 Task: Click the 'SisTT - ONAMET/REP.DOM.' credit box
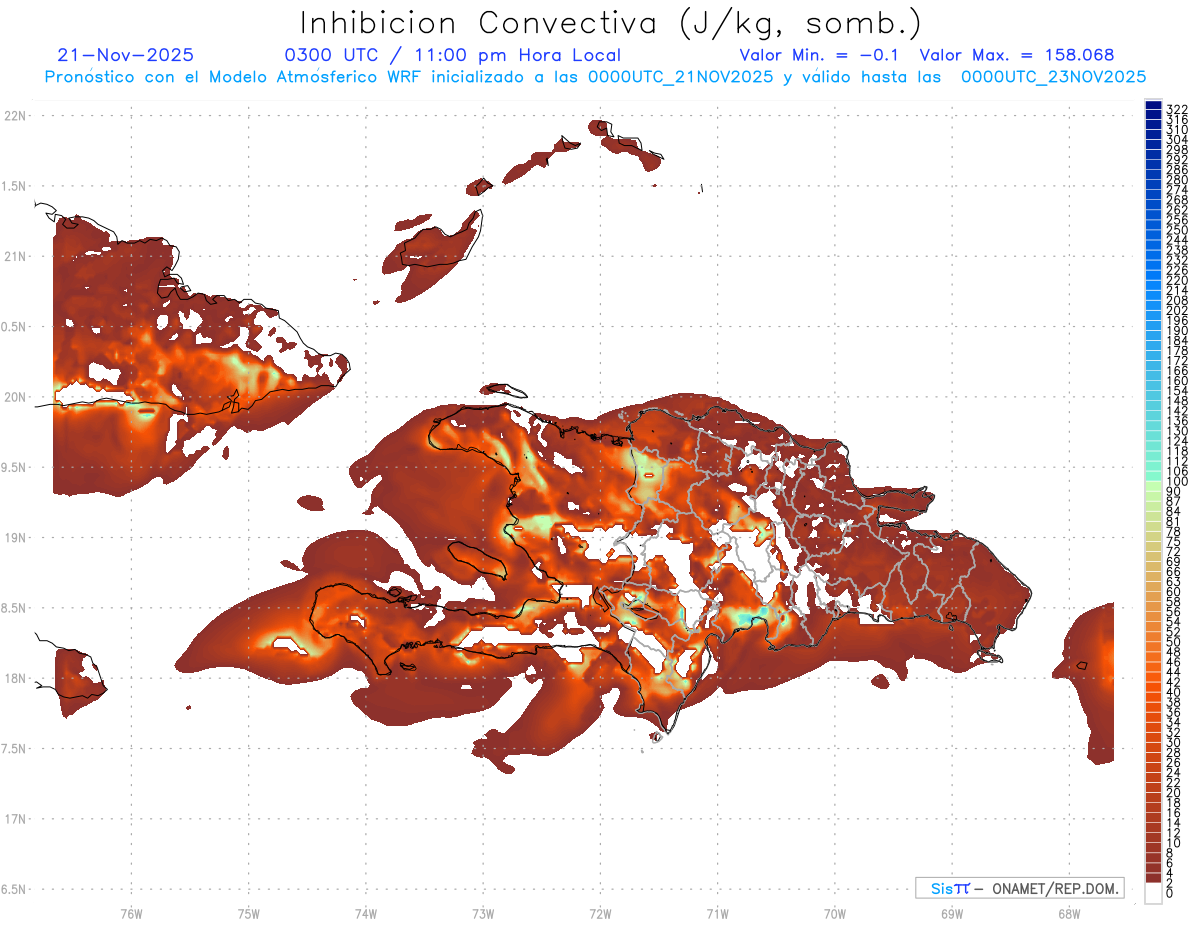(x=1019, y=888)
